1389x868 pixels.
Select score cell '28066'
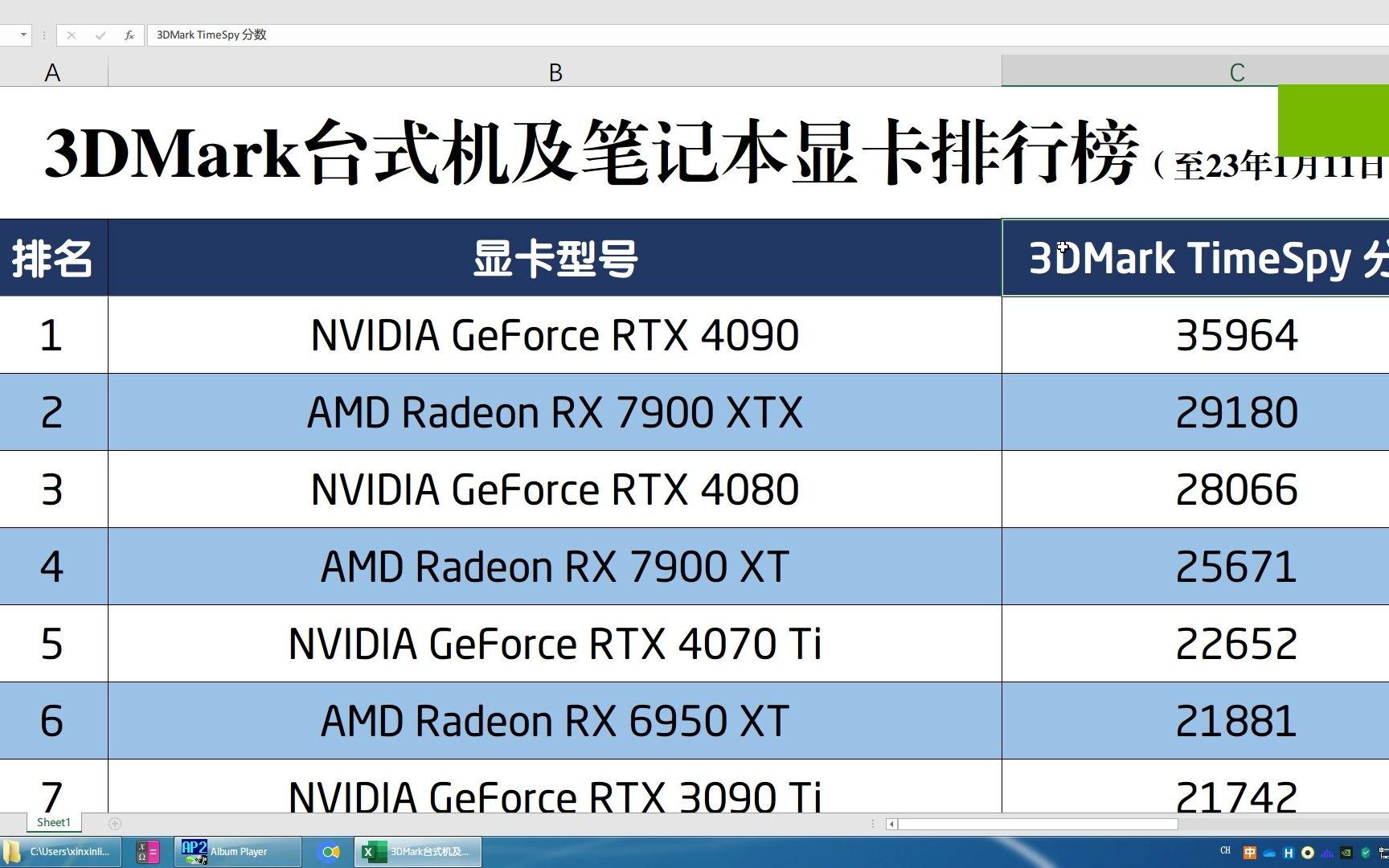pos(1195,489)
